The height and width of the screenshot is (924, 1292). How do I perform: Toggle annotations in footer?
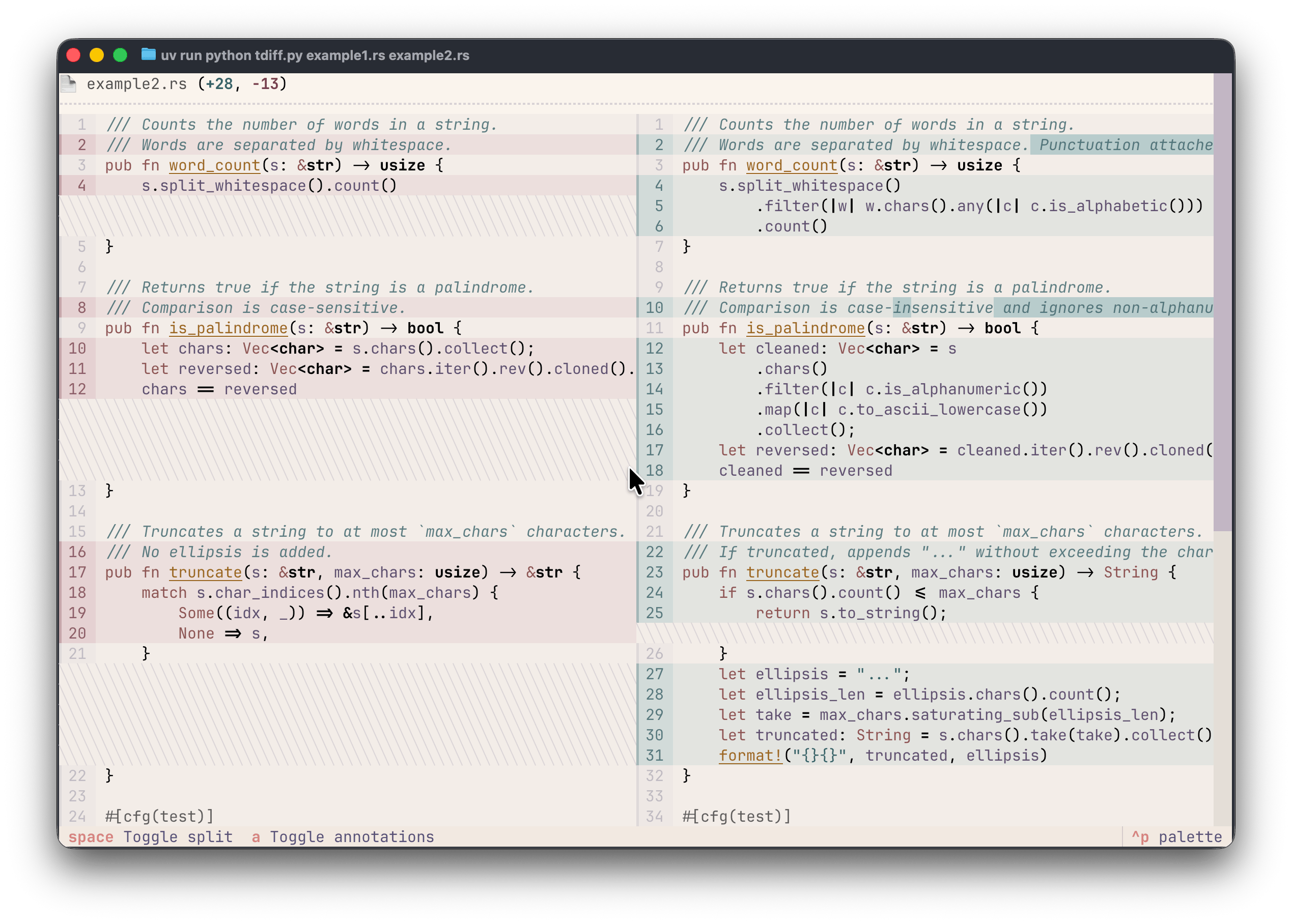343,837
